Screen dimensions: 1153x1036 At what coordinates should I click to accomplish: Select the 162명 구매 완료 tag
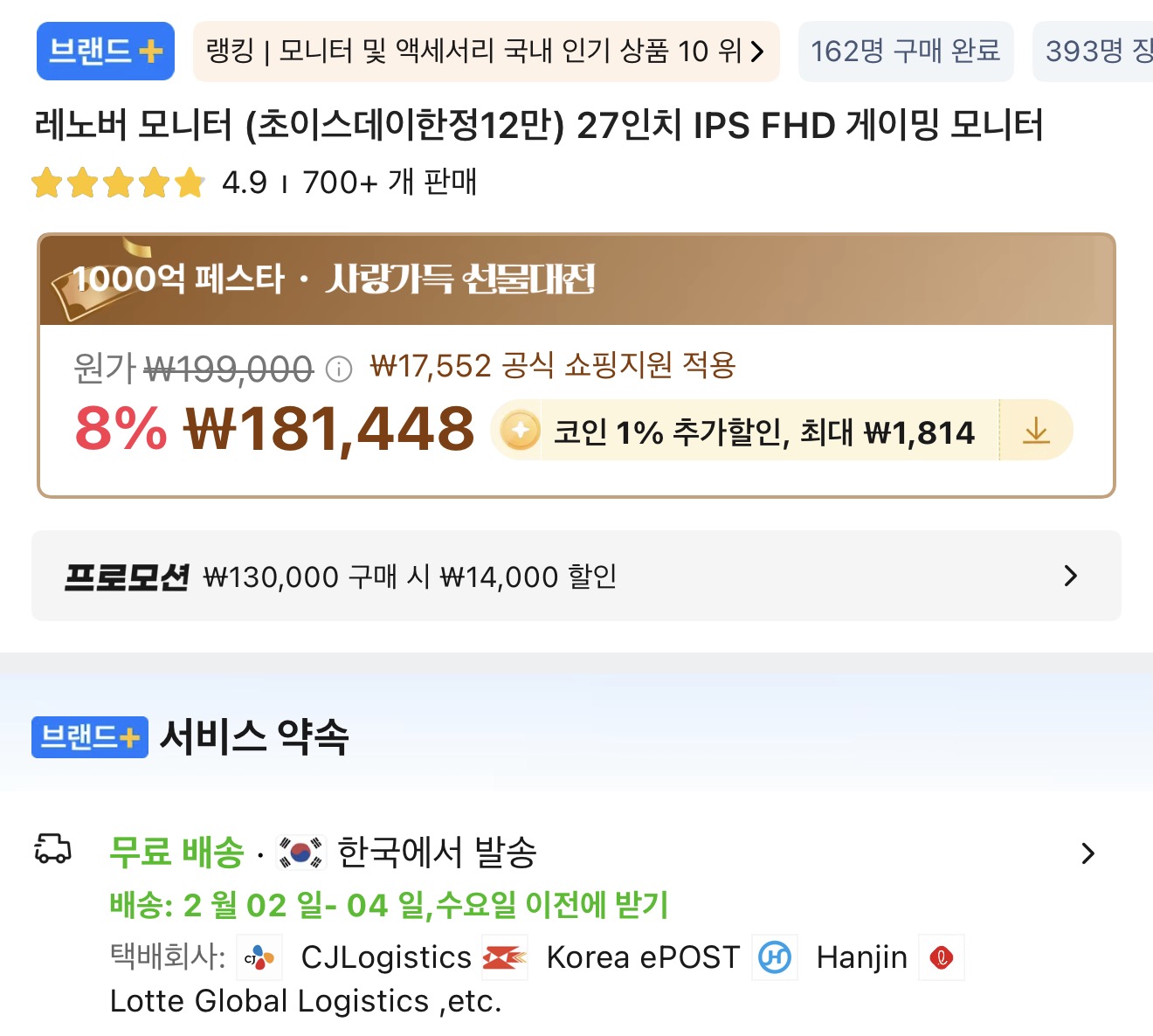tap(905, 52)
